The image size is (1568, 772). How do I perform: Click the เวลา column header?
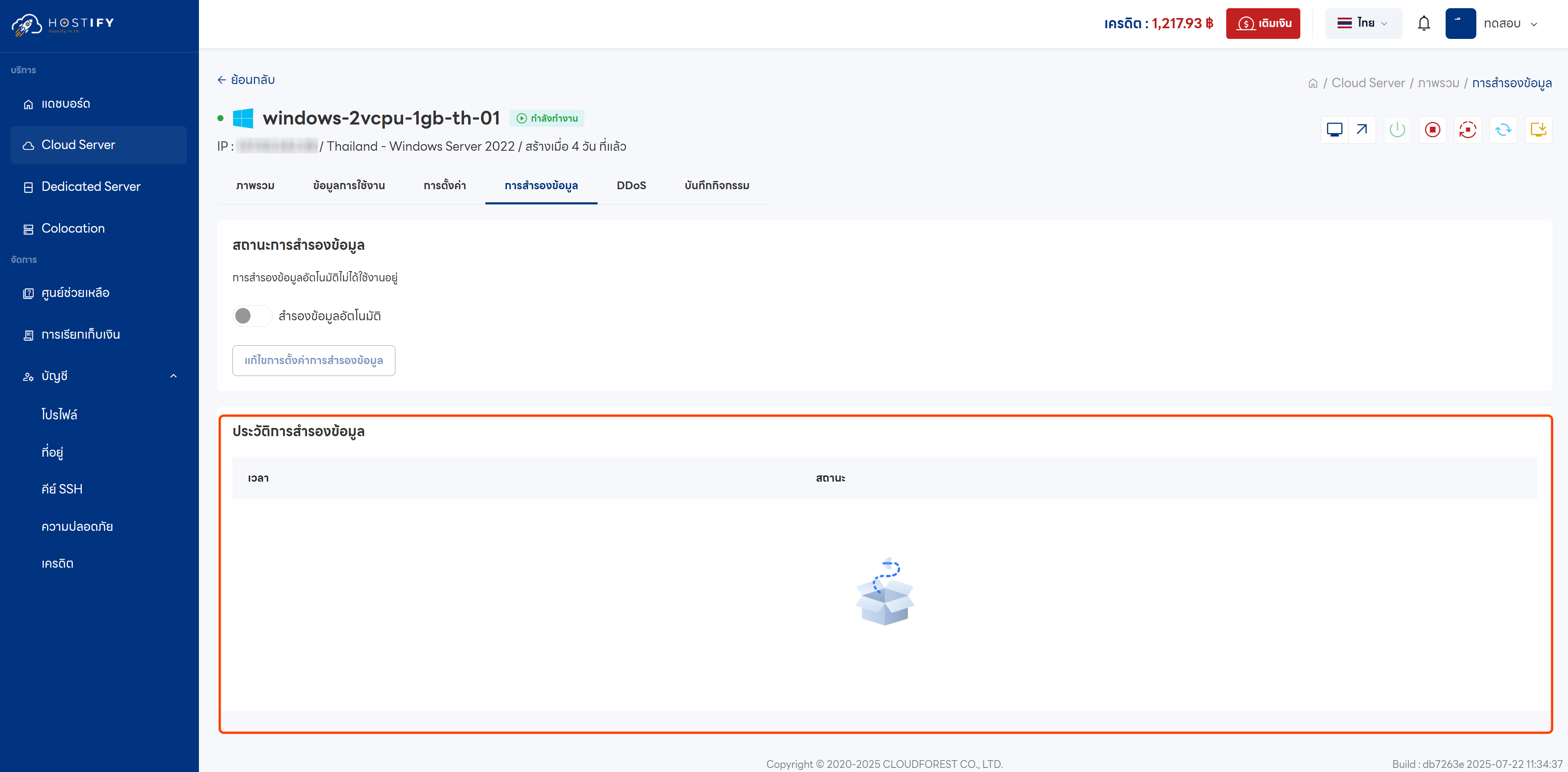[258, 478]
